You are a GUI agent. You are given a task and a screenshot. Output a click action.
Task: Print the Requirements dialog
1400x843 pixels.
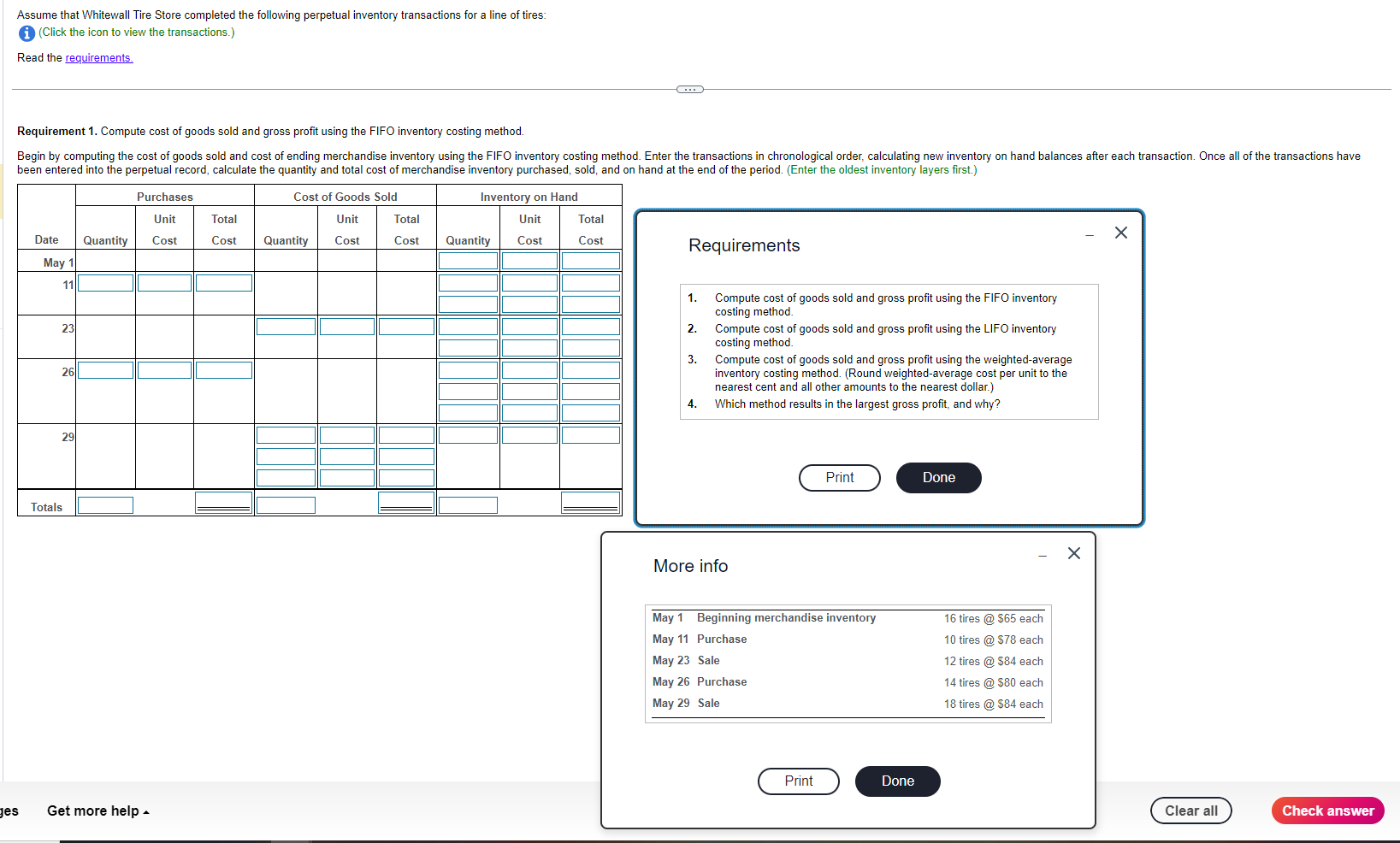point(840,478)
